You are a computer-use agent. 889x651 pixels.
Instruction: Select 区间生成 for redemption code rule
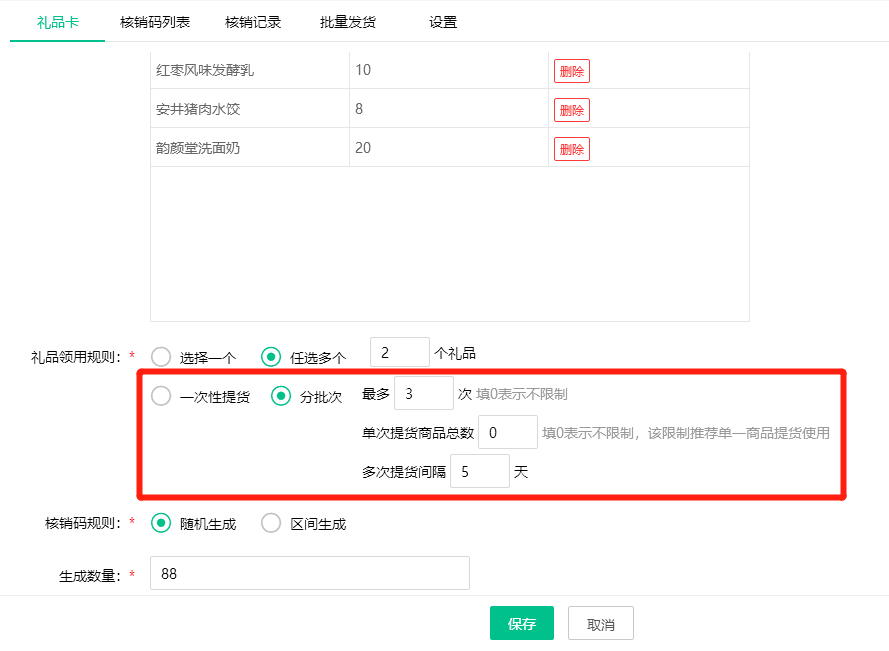[x=271, y=524]
